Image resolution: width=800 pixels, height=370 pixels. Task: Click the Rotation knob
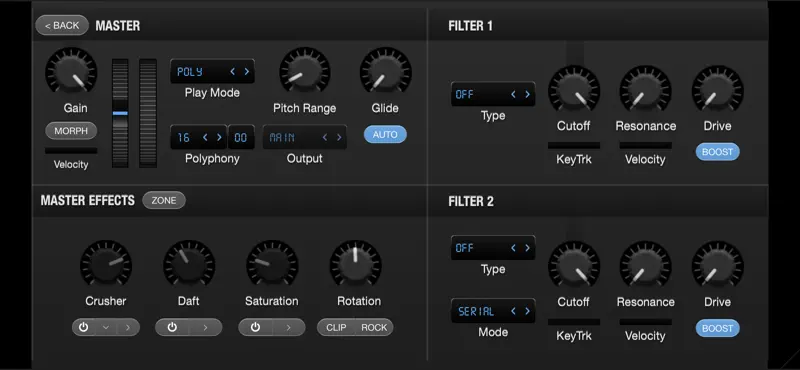tap(355, 265)
